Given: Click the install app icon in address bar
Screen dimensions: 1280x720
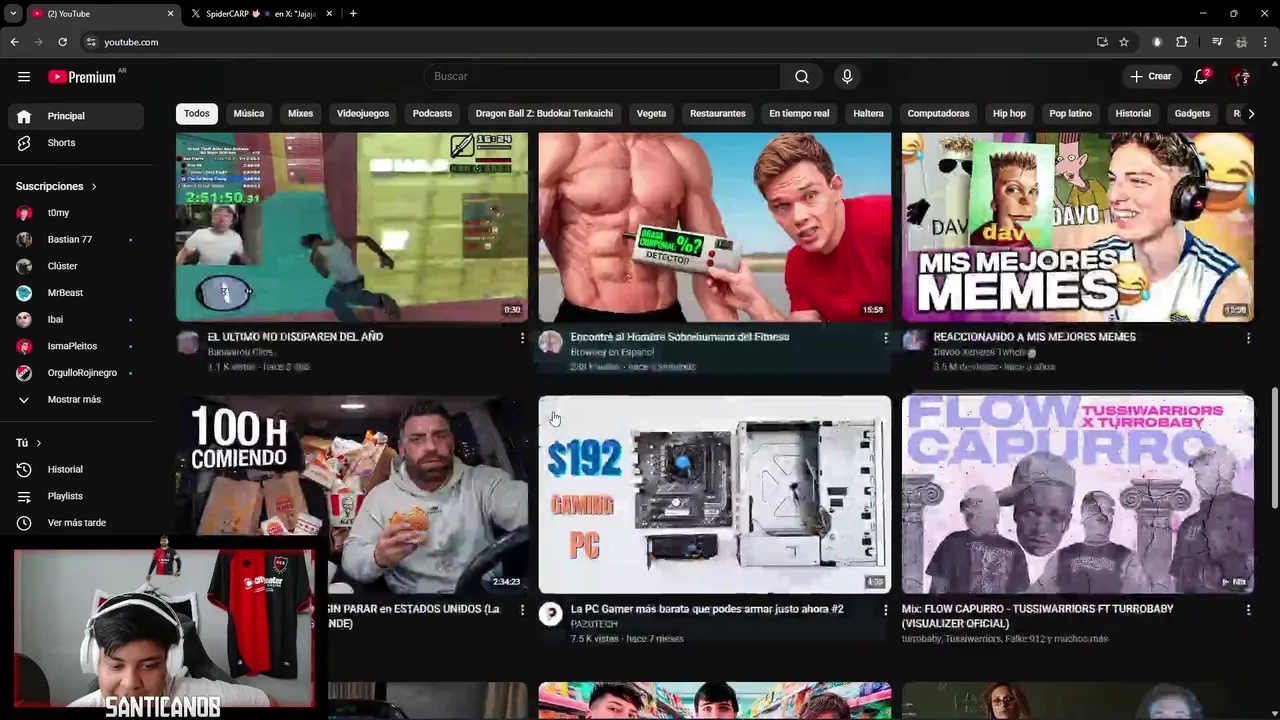Looking at the screenshot, I should coord(1102,42).
